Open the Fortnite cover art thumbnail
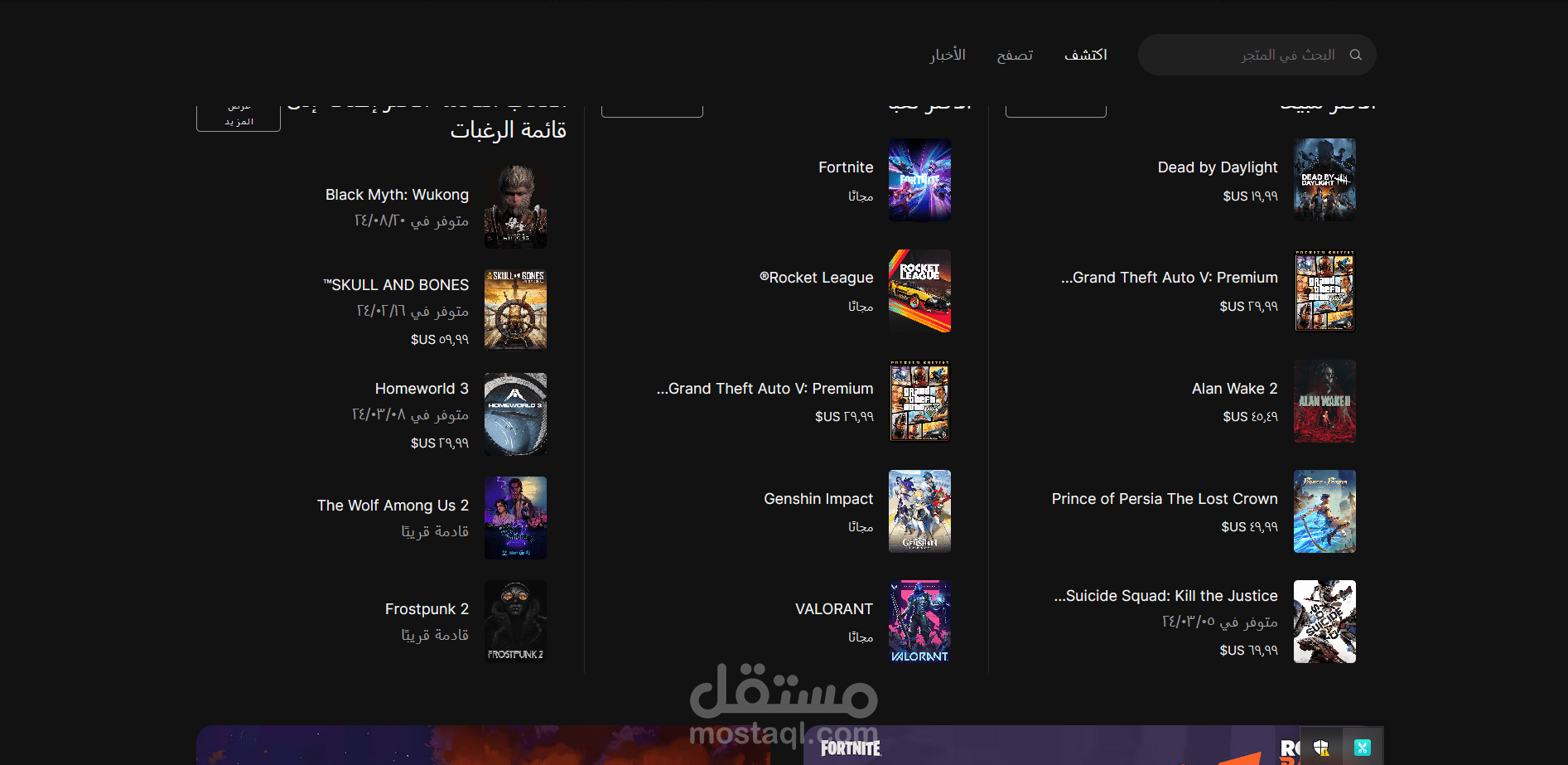Viewport: 1568px width, 765px height. coord(919,180)
